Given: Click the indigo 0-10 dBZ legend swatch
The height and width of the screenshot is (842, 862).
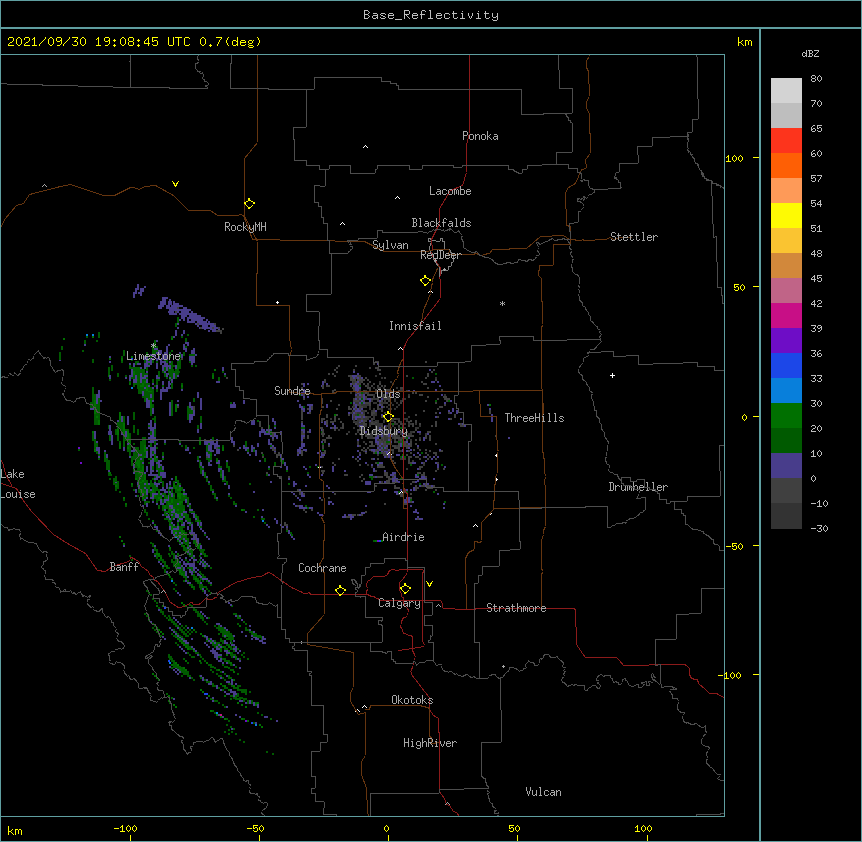Looking at the screenshot, I should coord(786,466).
